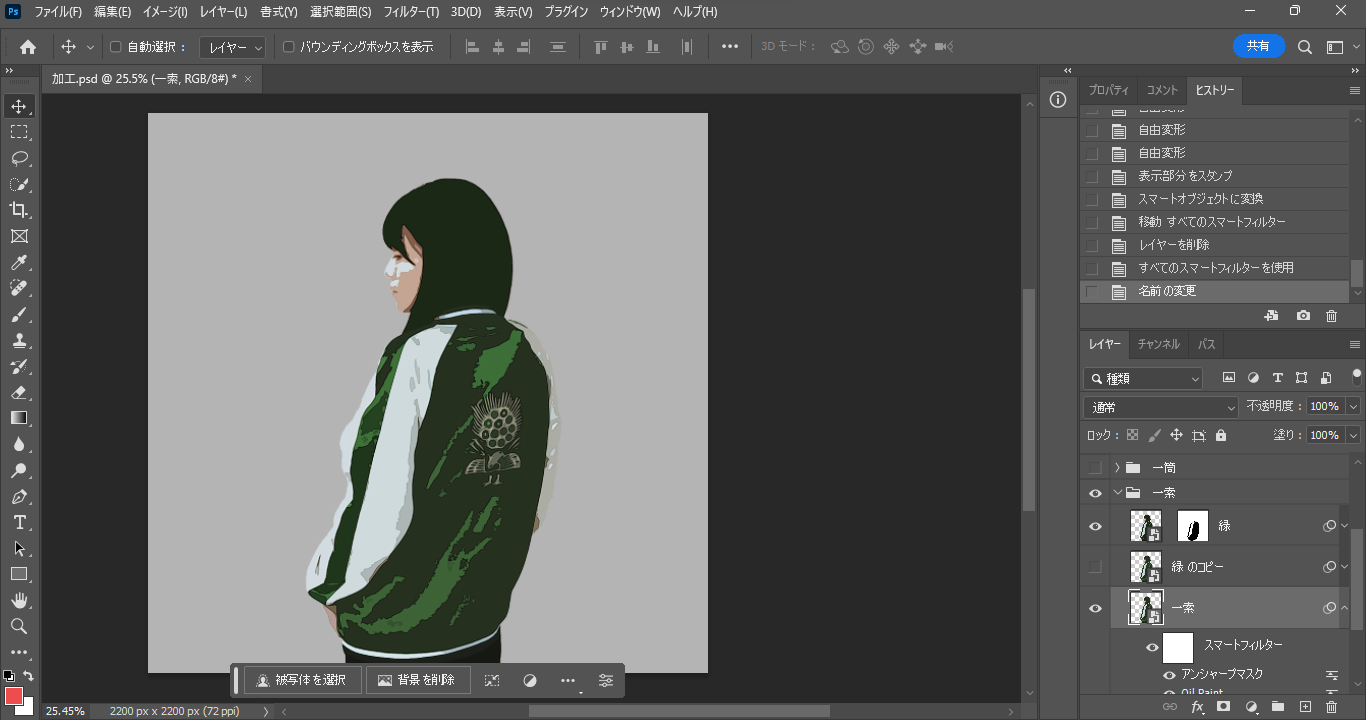Expand the 一簡 layer group
Image resolution: width=1366 pixels, height=720 pixels.
click(x=1117, y=467)
